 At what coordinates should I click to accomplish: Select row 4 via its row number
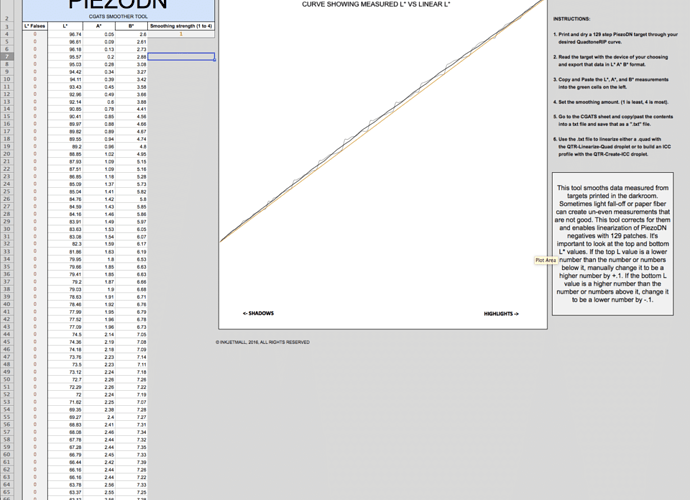pos(7,34)
